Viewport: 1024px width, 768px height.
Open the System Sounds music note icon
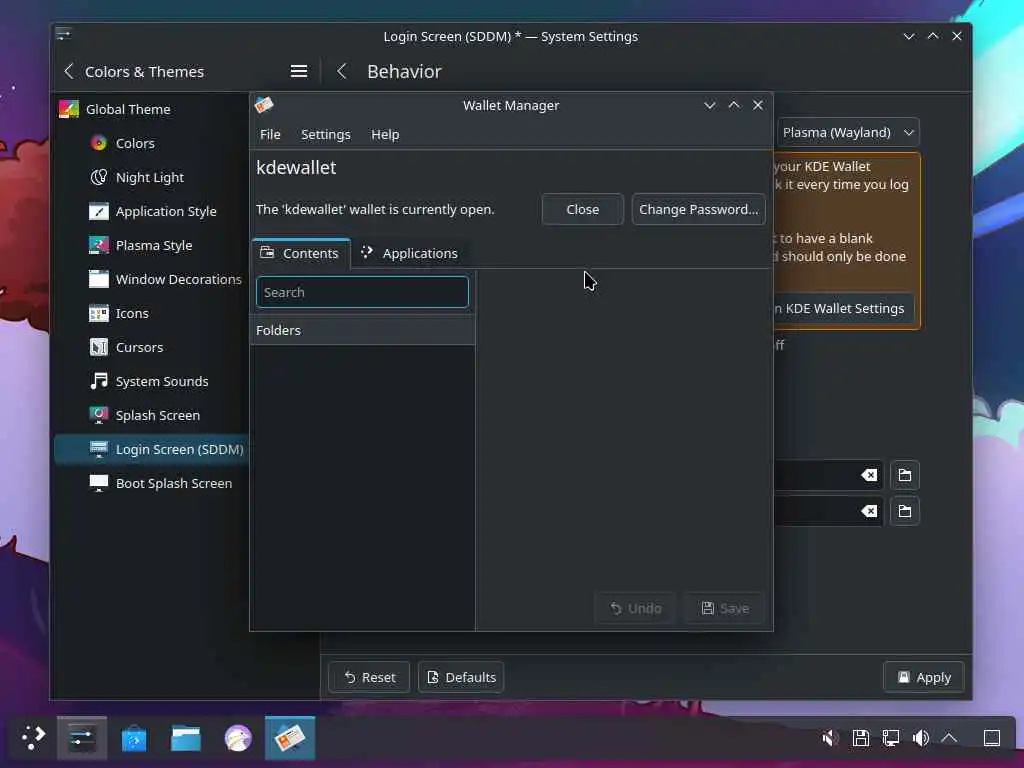pos(99,381)
